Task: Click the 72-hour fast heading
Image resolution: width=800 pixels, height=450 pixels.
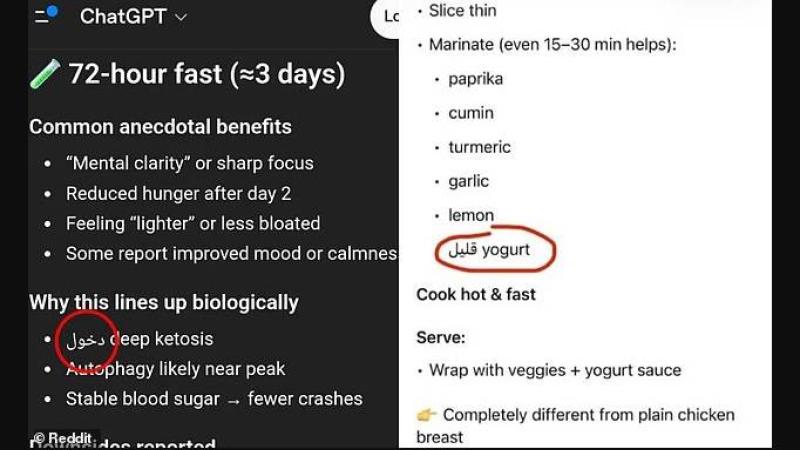Action: pos(206,74)
